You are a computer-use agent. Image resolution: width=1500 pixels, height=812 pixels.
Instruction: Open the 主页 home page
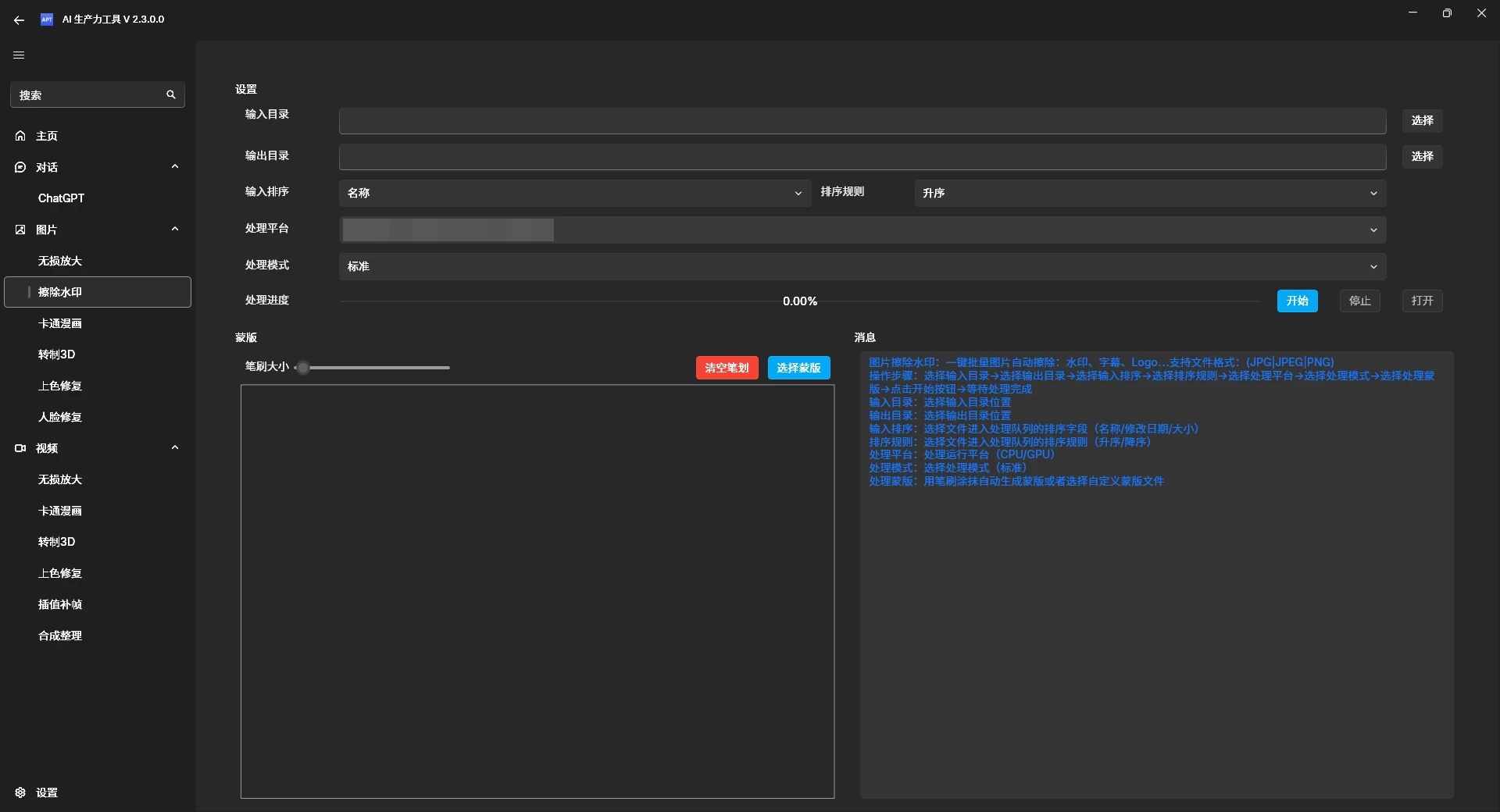click(x=47, y=136)
